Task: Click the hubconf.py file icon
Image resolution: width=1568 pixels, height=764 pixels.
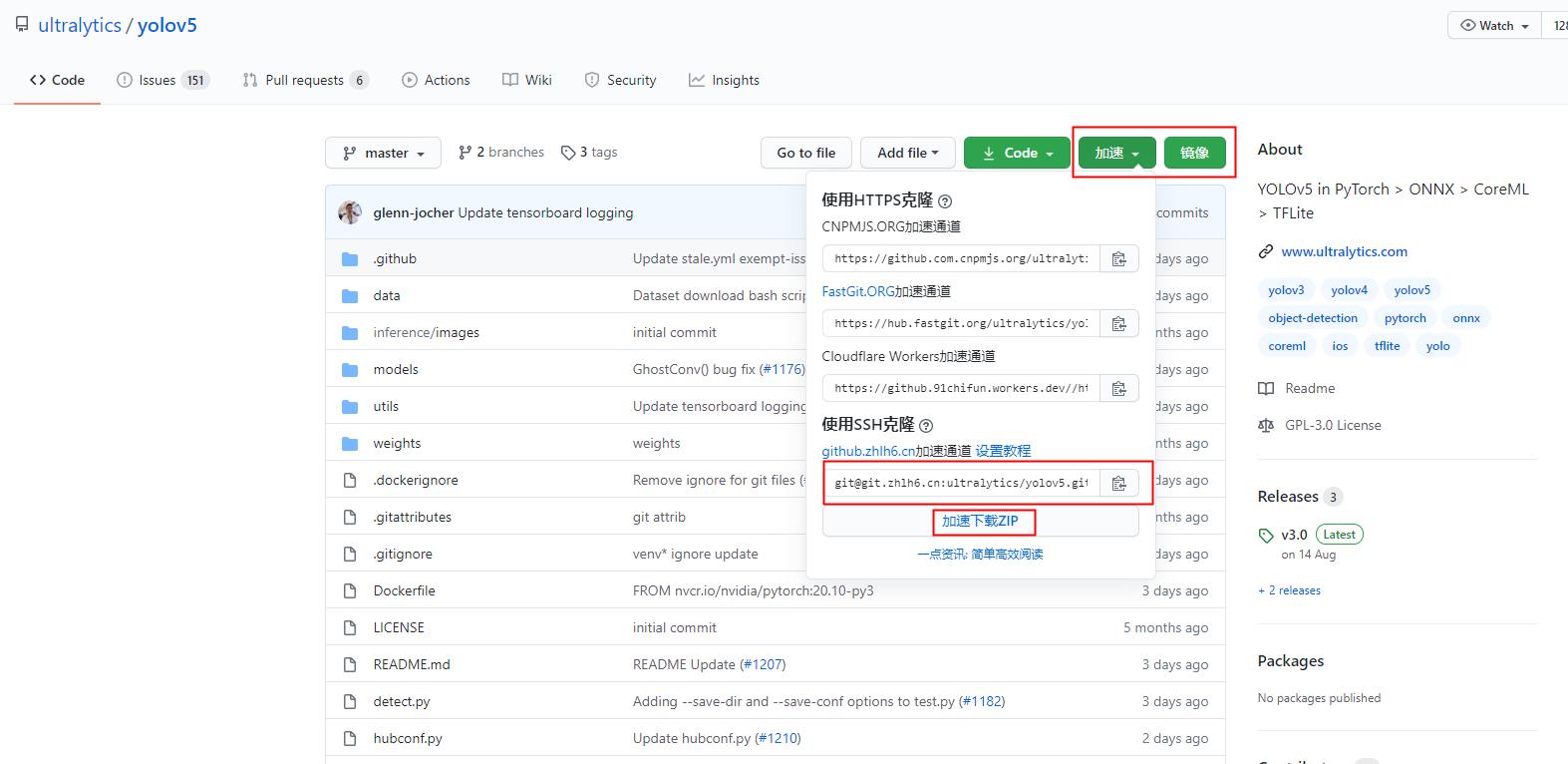Action: (x=350, y=738)
